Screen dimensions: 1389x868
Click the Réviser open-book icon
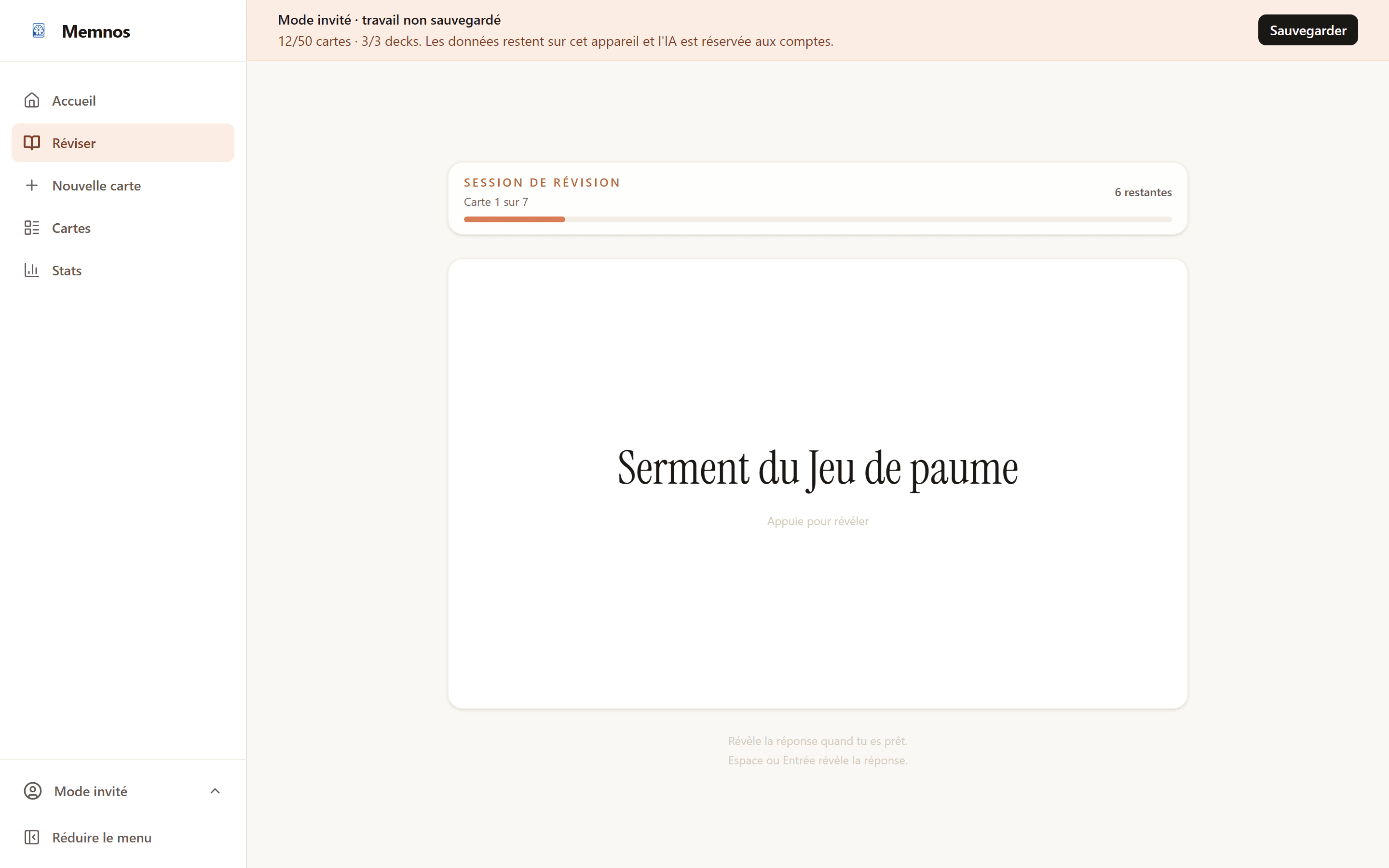pos(31,142)
